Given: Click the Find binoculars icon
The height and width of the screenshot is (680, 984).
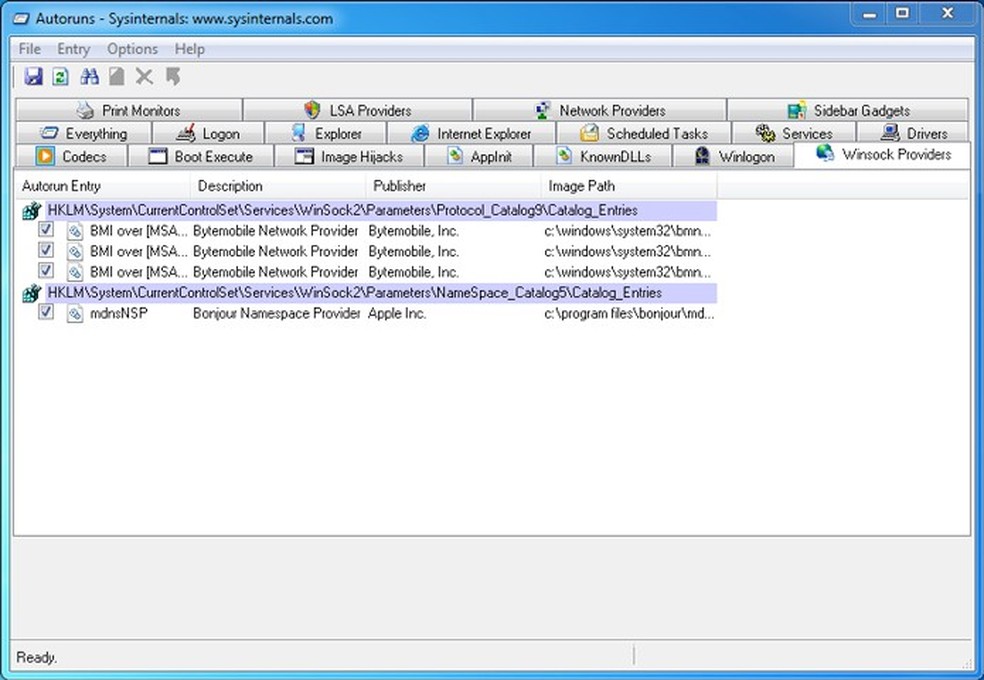Looking at the screenshot, I should [x=89, y=77].
